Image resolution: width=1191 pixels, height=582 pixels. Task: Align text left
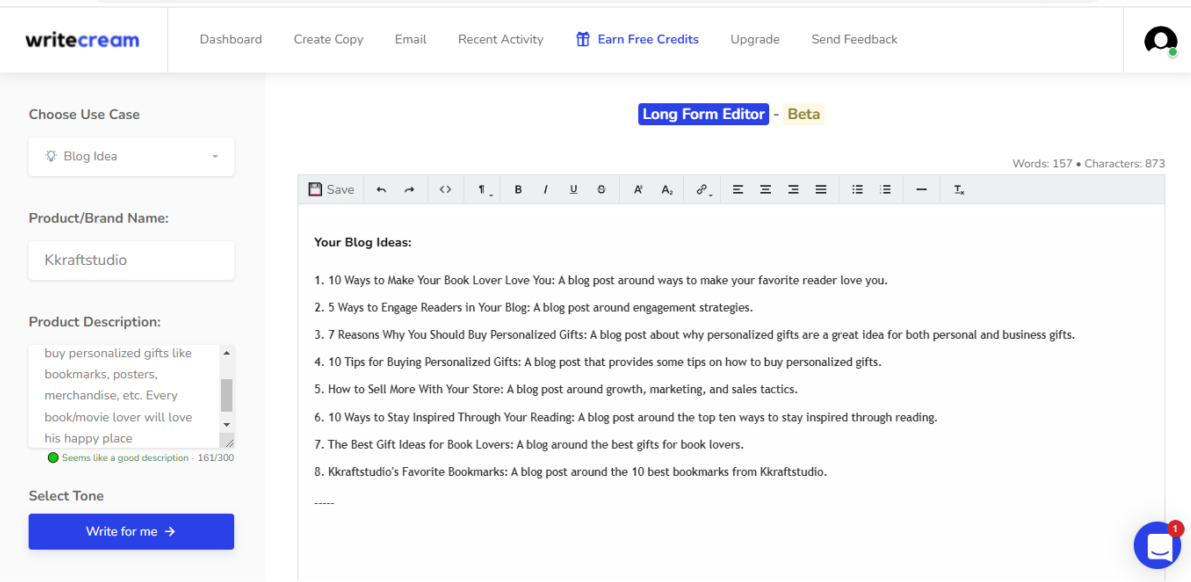[x=738, y=189]
